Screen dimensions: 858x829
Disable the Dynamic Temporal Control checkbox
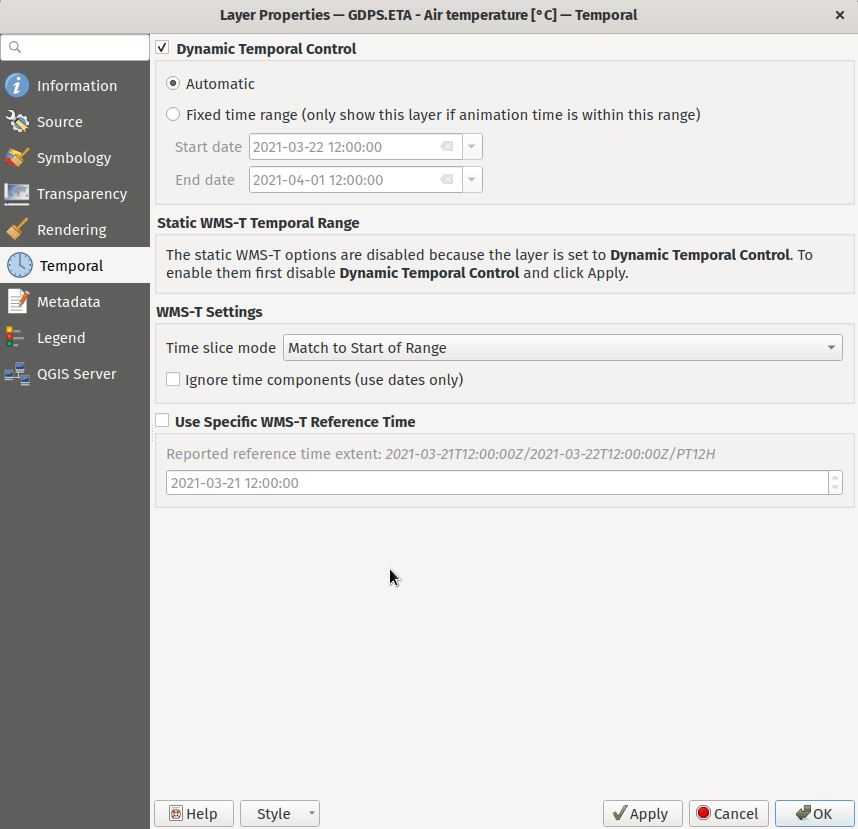(163, 48)
